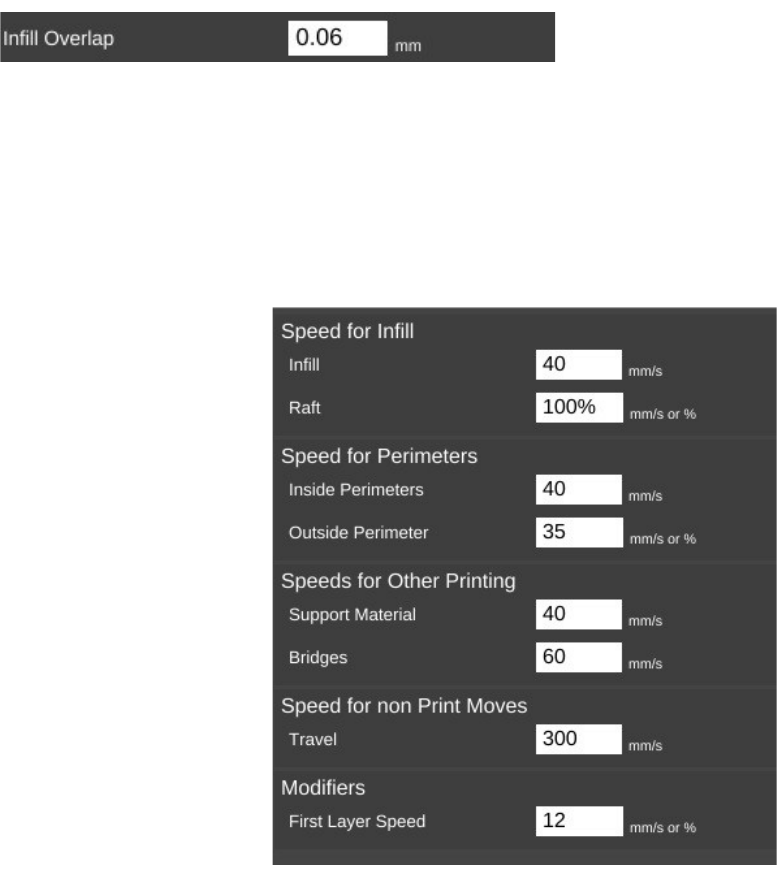Screen dimensions: 777x892
Task: Click the Raft speed field showing 100%
Action: tap(579, 408)
